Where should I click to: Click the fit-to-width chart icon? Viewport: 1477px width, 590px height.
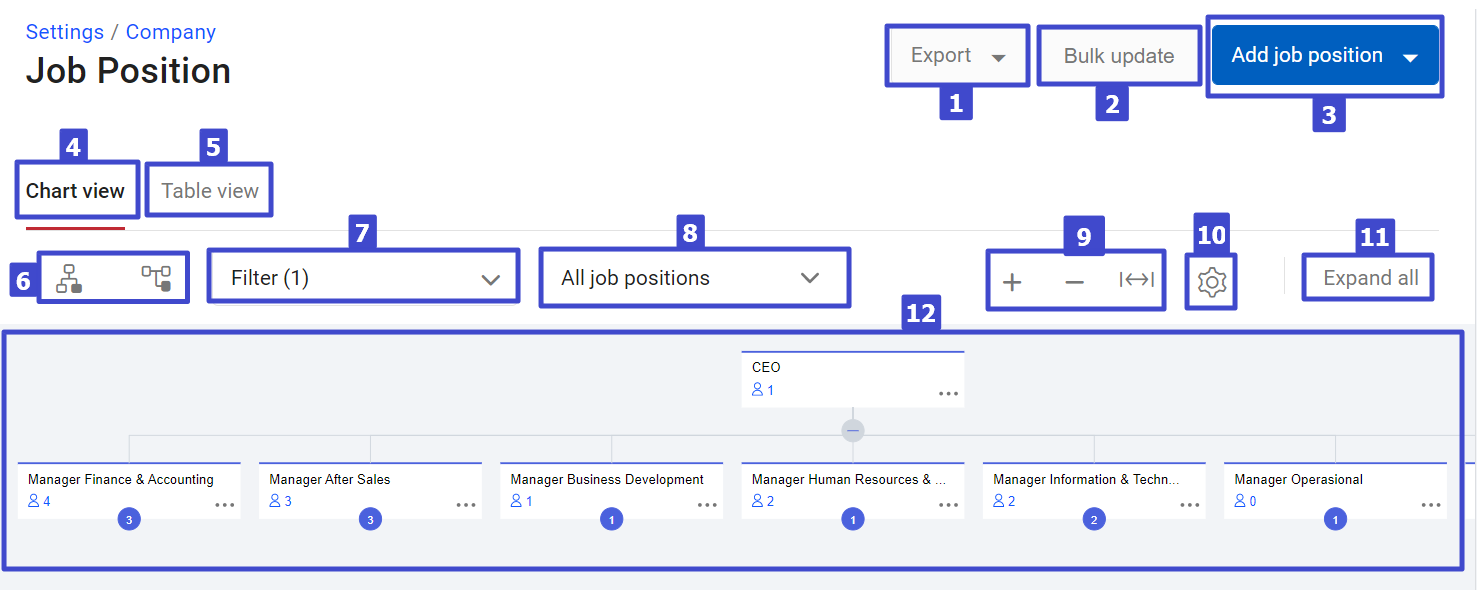[x=1137, y=280]
